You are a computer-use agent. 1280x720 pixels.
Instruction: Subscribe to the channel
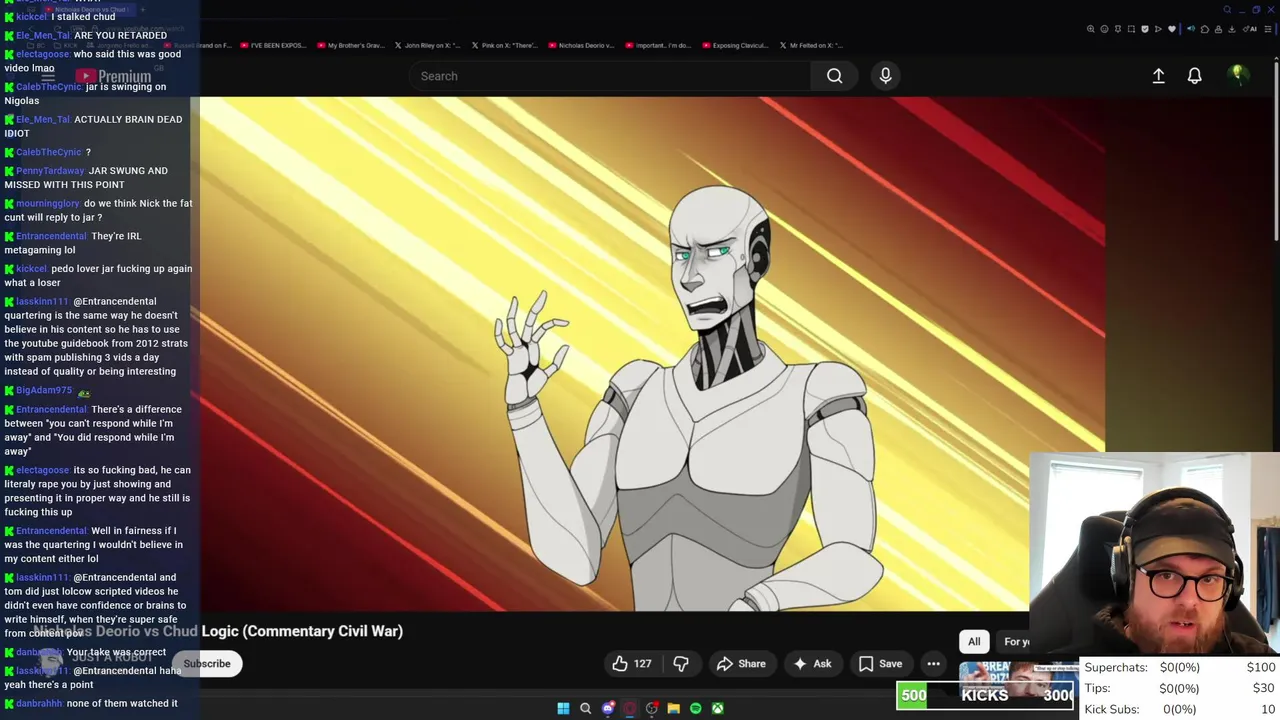(x=207, y=664)
